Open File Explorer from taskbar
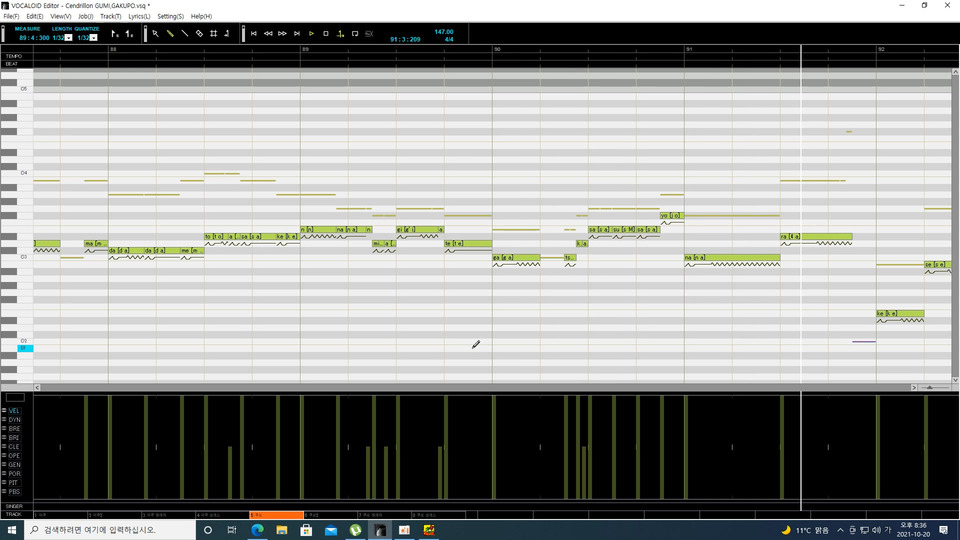This screenshot has height=540, width=960. tap(282, 530)
